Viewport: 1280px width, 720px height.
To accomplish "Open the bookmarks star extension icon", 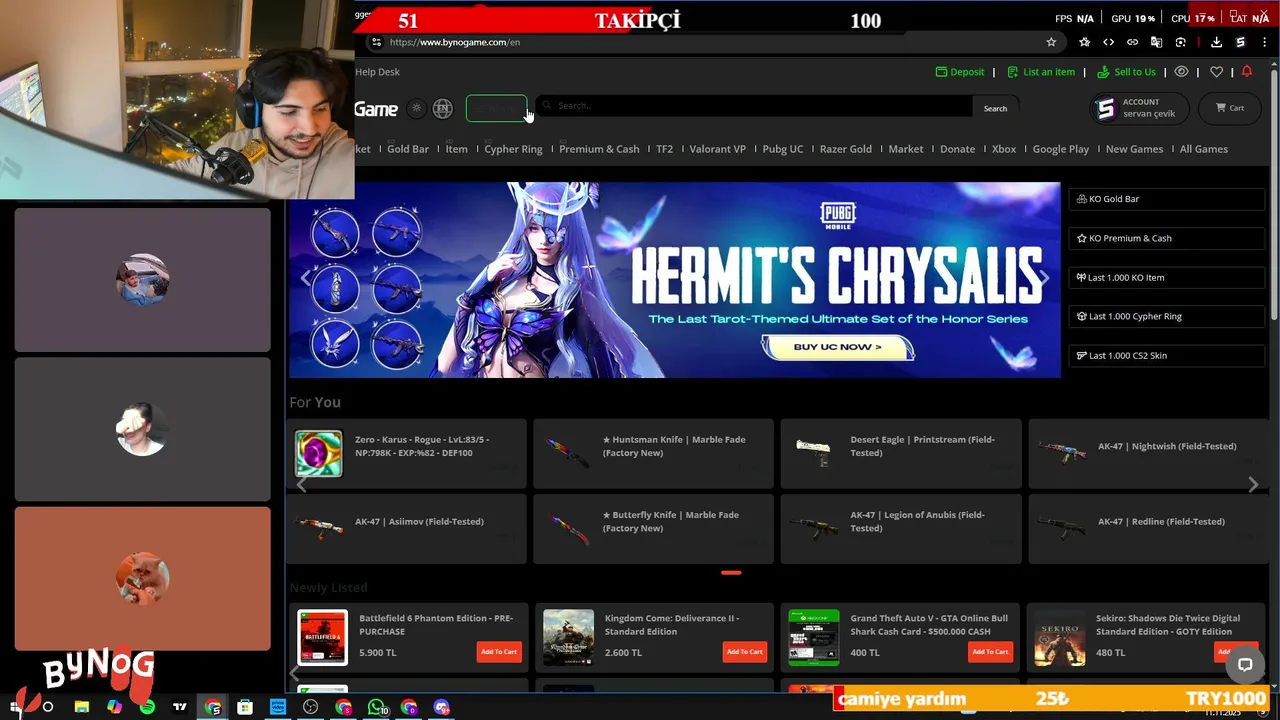I will pos(1085,42).
